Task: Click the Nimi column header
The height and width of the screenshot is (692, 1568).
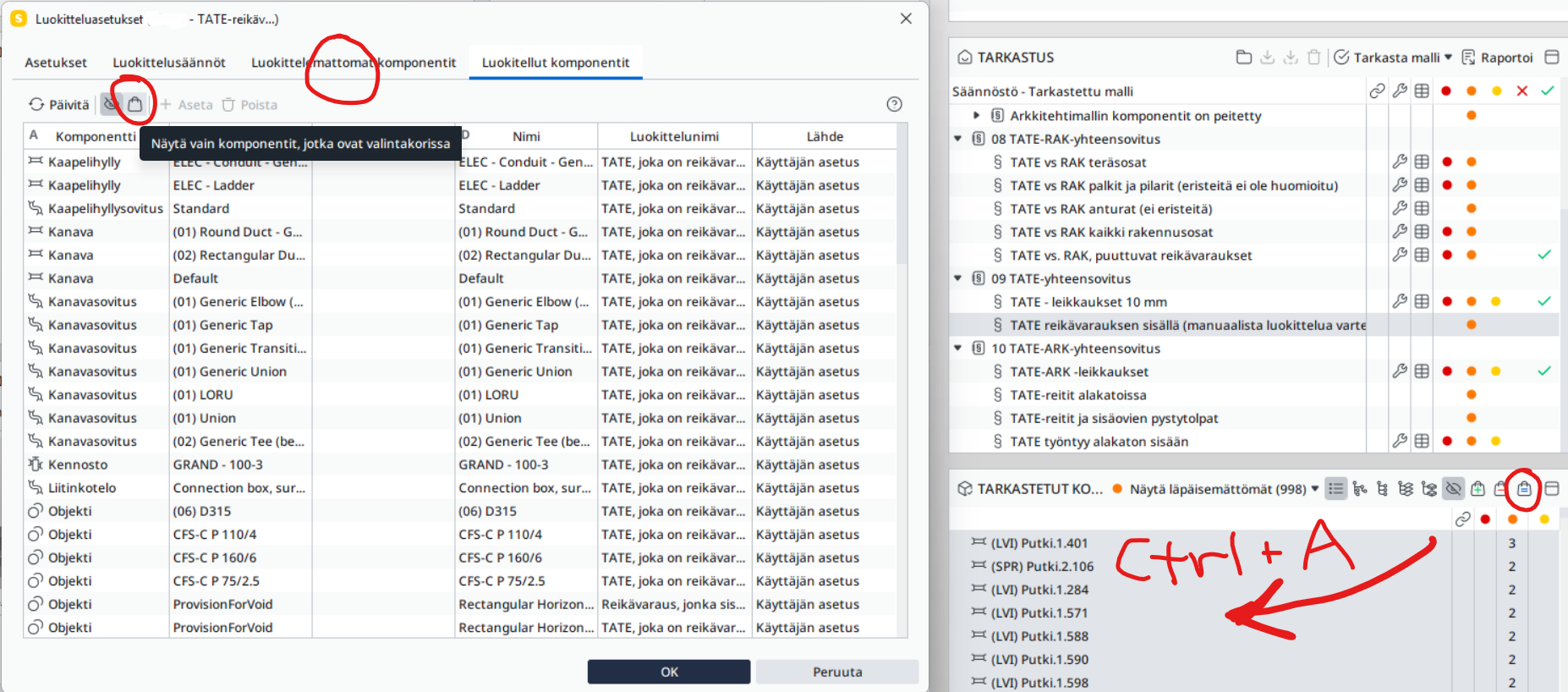Action: pos(526,136)
